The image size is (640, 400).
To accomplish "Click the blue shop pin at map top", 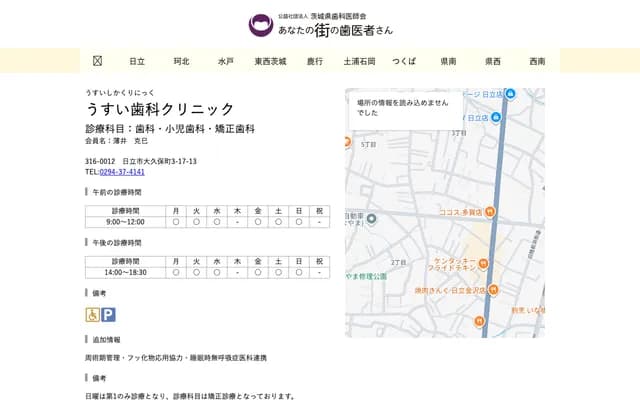I will 510,94.
